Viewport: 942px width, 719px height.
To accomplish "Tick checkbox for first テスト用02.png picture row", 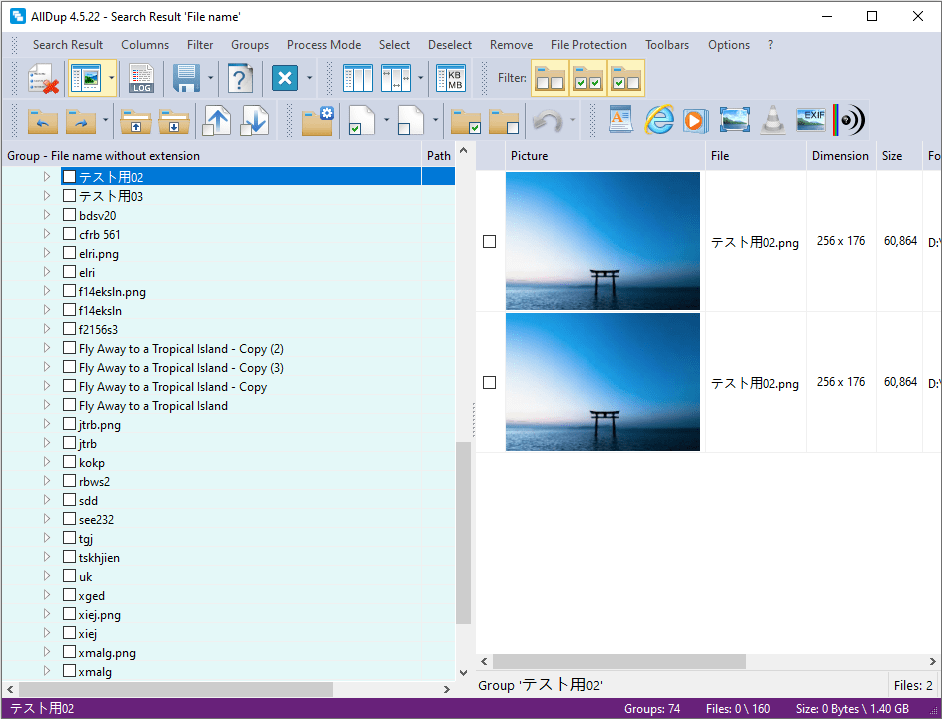I will click(489, 241).
